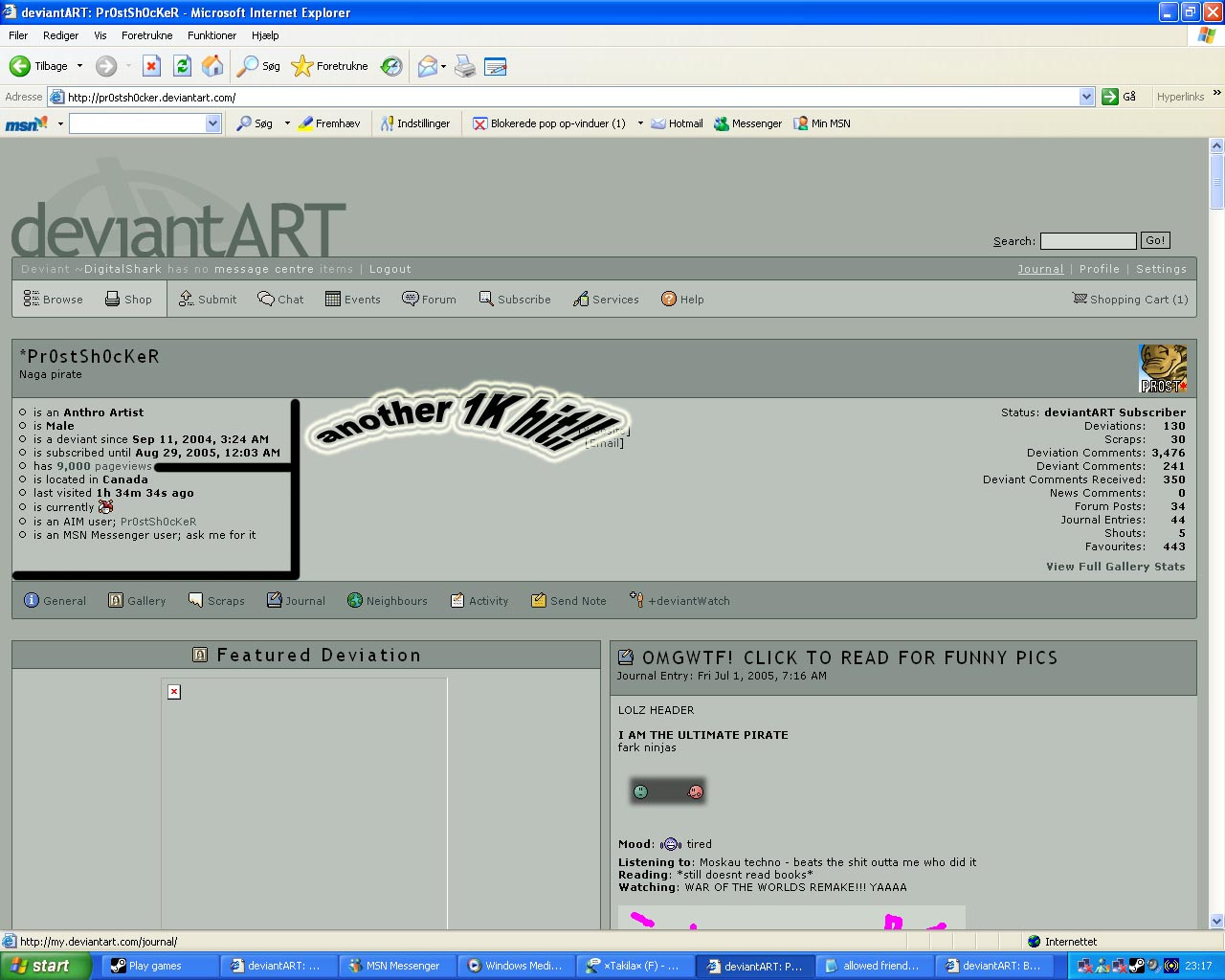Open the Activity profile tab
This screenshot has width=1225, height=980.
[x=479, y=601]
